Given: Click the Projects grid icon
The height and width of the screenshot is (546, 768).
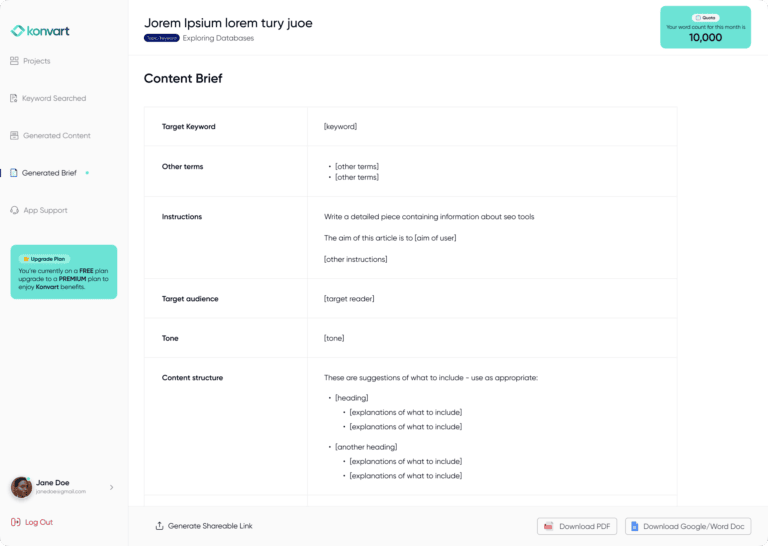Looking at the screenshot, I should coord(14,61).
